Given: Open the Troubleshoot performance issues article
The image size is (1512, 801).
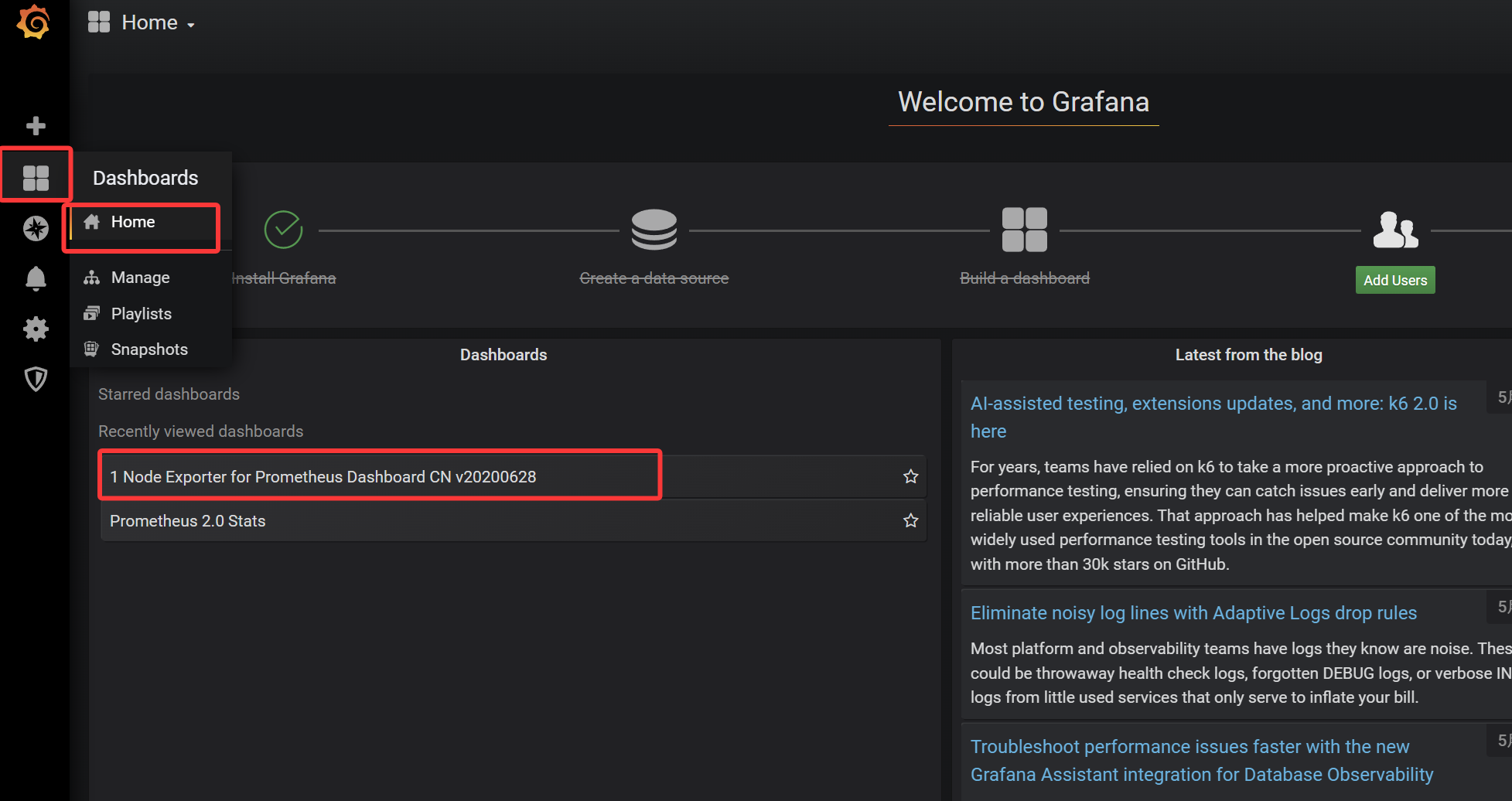Looking at the screenshot, I should tap(1202, 761).
